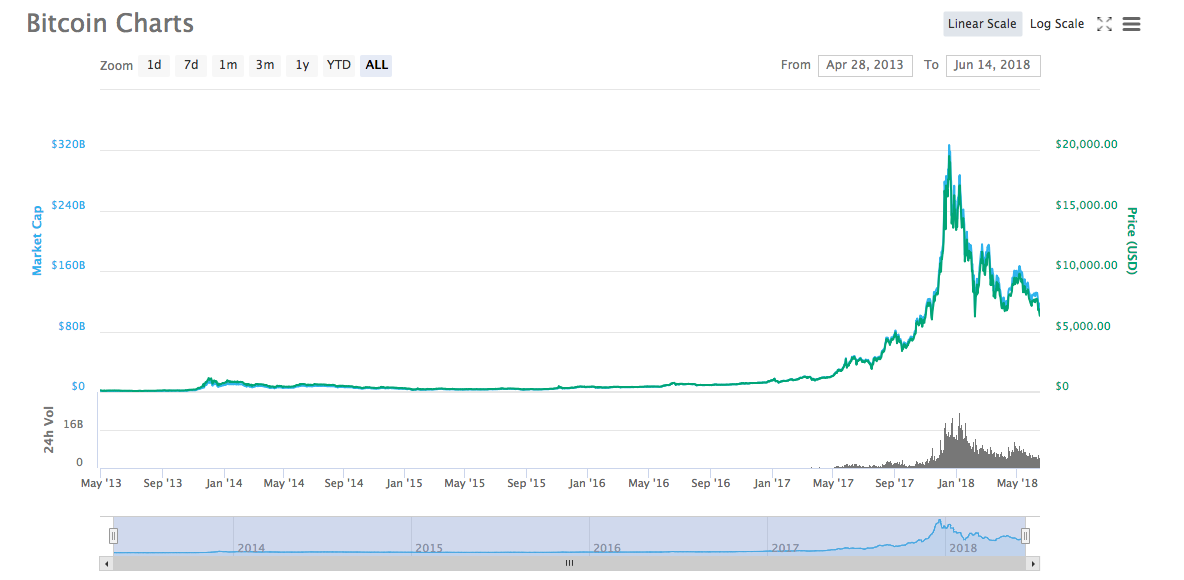Set zoom range to 1m
Image resolution: width=1184 pixels, height=580 pixels.
(x=228, y=65)
